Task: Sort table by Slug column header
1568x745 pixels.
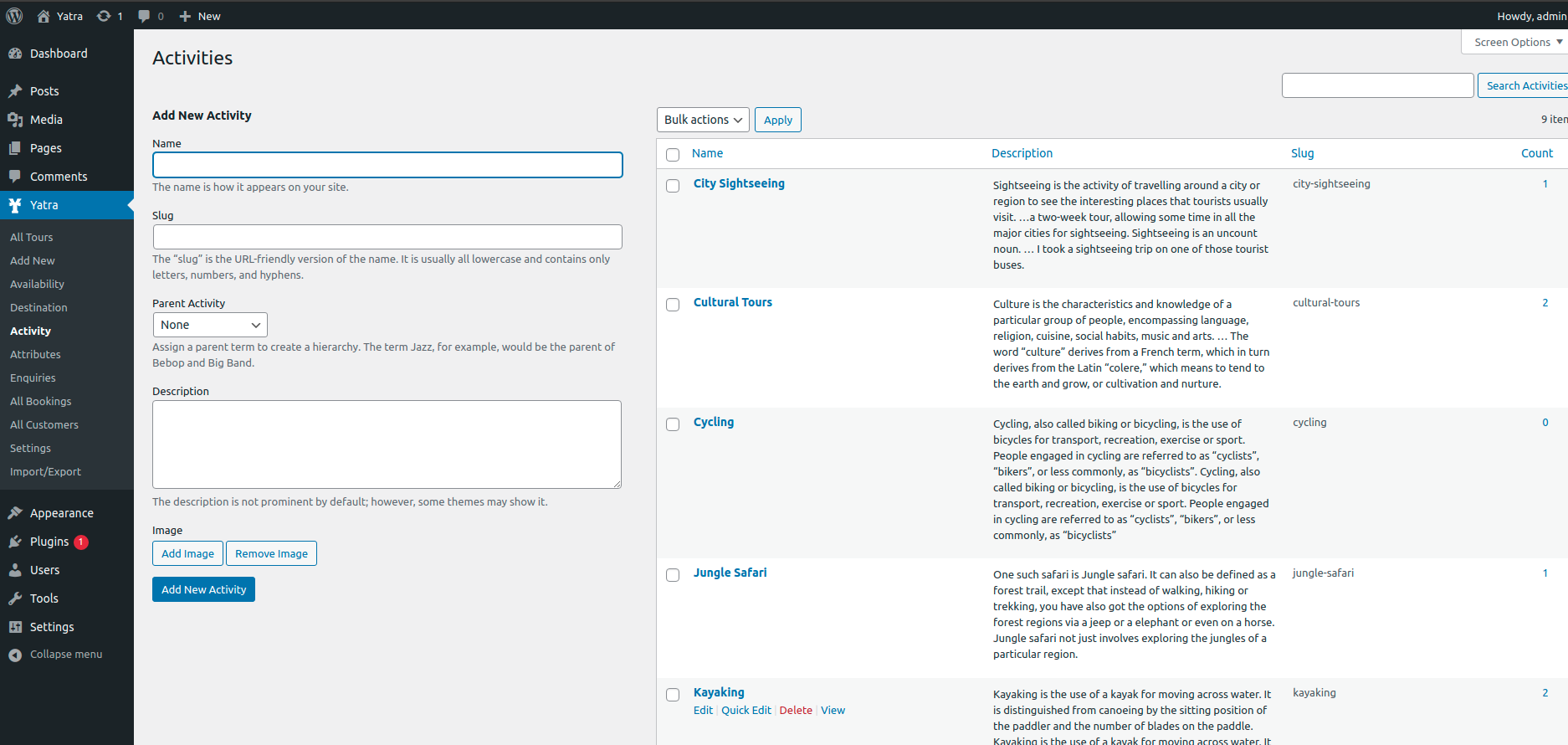Action: [x=1302, y=153]
